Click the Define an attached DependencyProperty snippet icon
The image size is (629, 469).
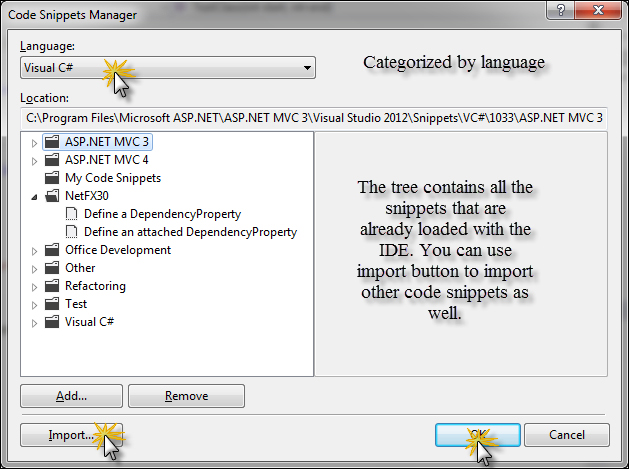point(71,232)
